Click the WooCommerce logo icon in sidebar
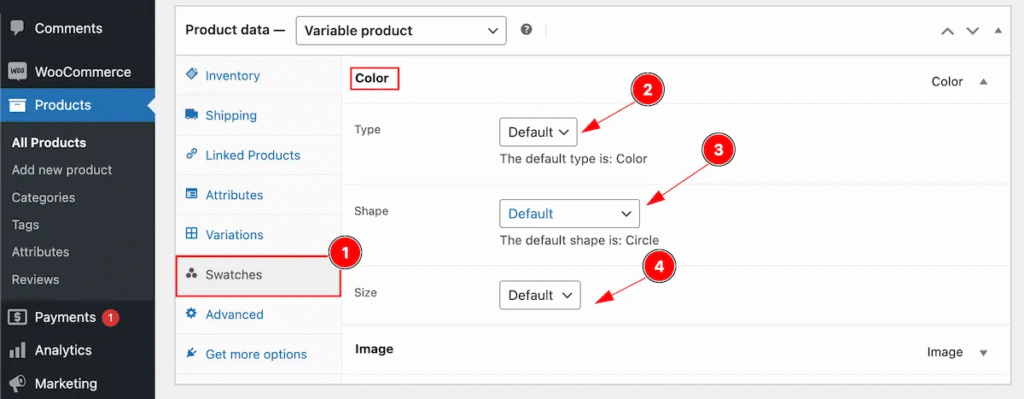This screenshot has height=399, width=1024. point(18,72)
